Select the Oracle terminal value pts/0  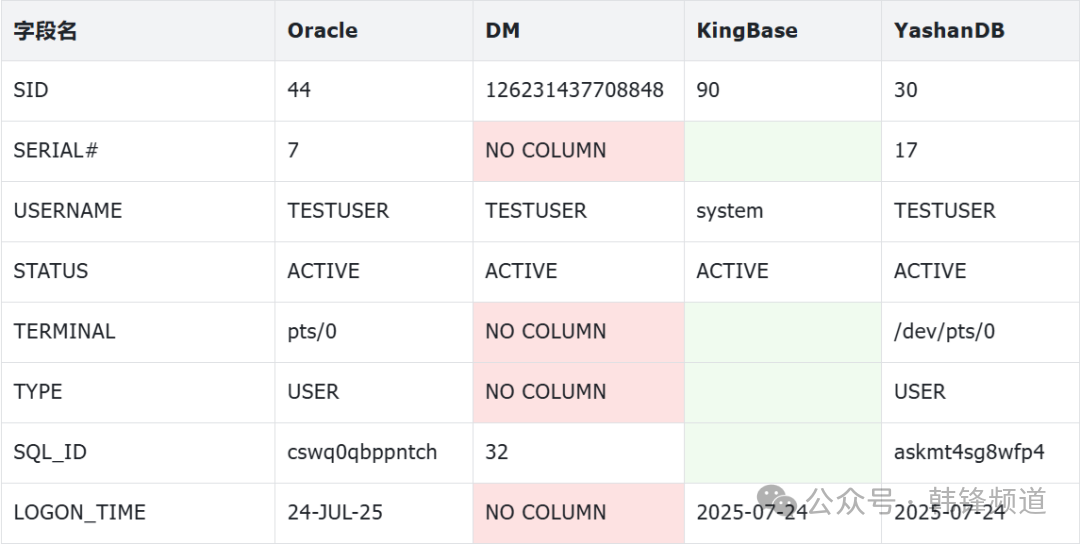click(312, 332)
